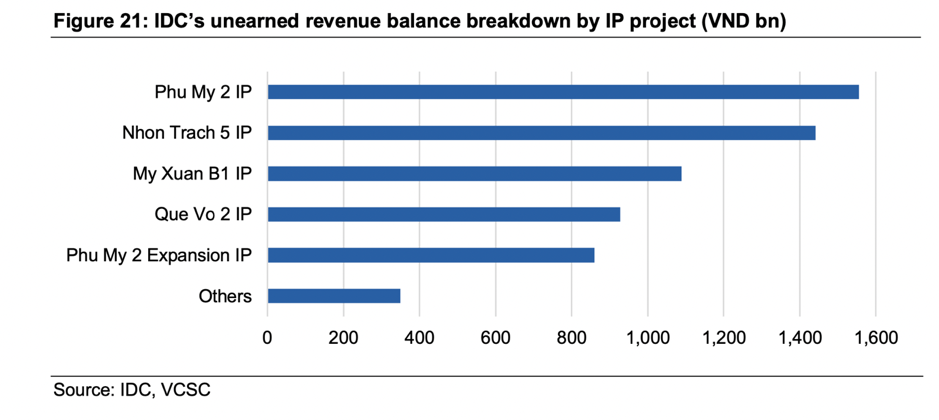Select the 1,600 axis tick label
This screenshot has height=420, width=939.
[875, 337]
